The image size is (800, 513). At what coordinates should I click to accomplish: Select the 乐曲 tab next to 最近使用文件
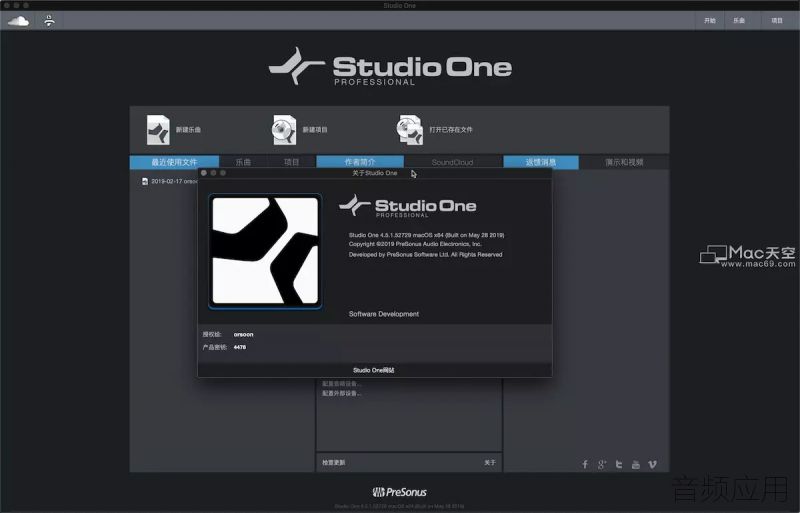click(243, 162)
